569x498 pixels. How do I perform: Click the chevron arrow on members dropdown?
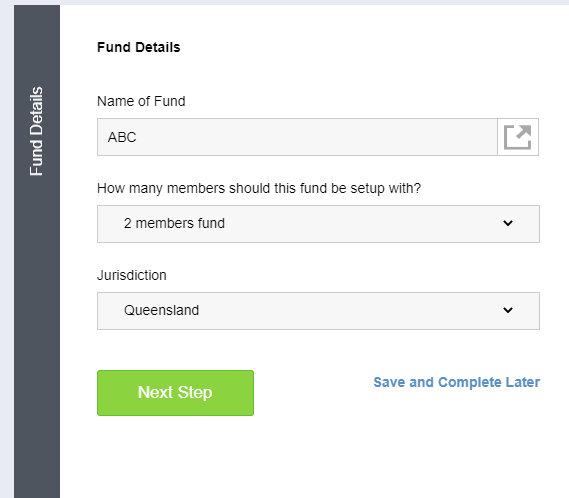point(508,223)
